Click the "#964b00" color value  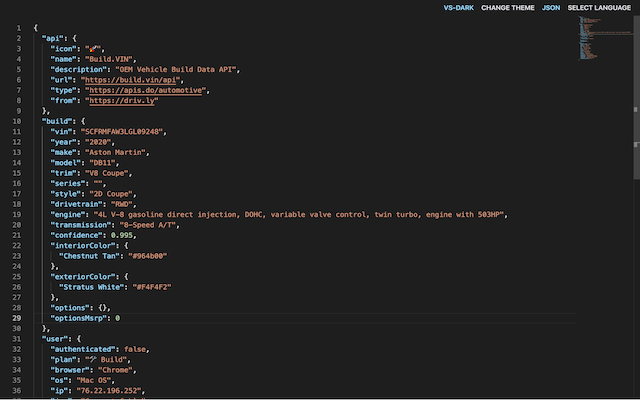point(148,256)
